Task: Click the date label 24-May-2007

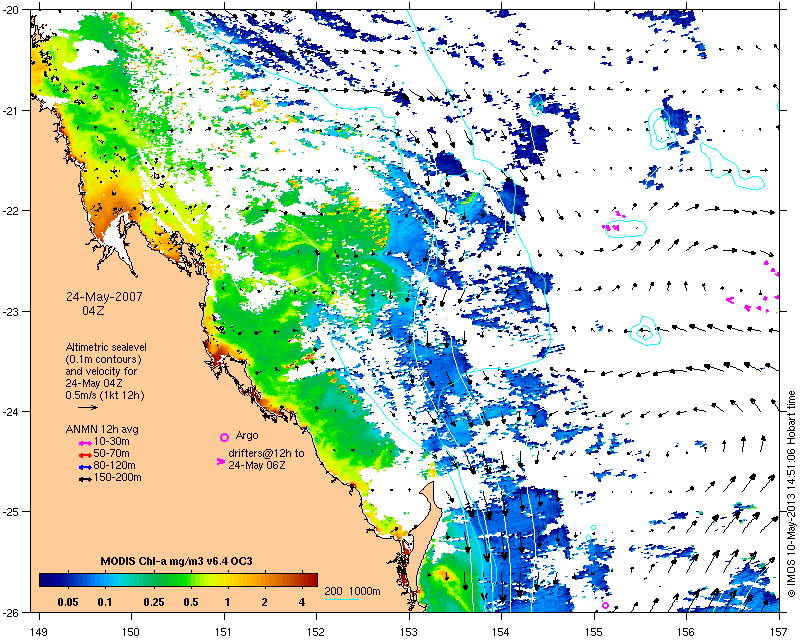Action: (x=104, y=297)
